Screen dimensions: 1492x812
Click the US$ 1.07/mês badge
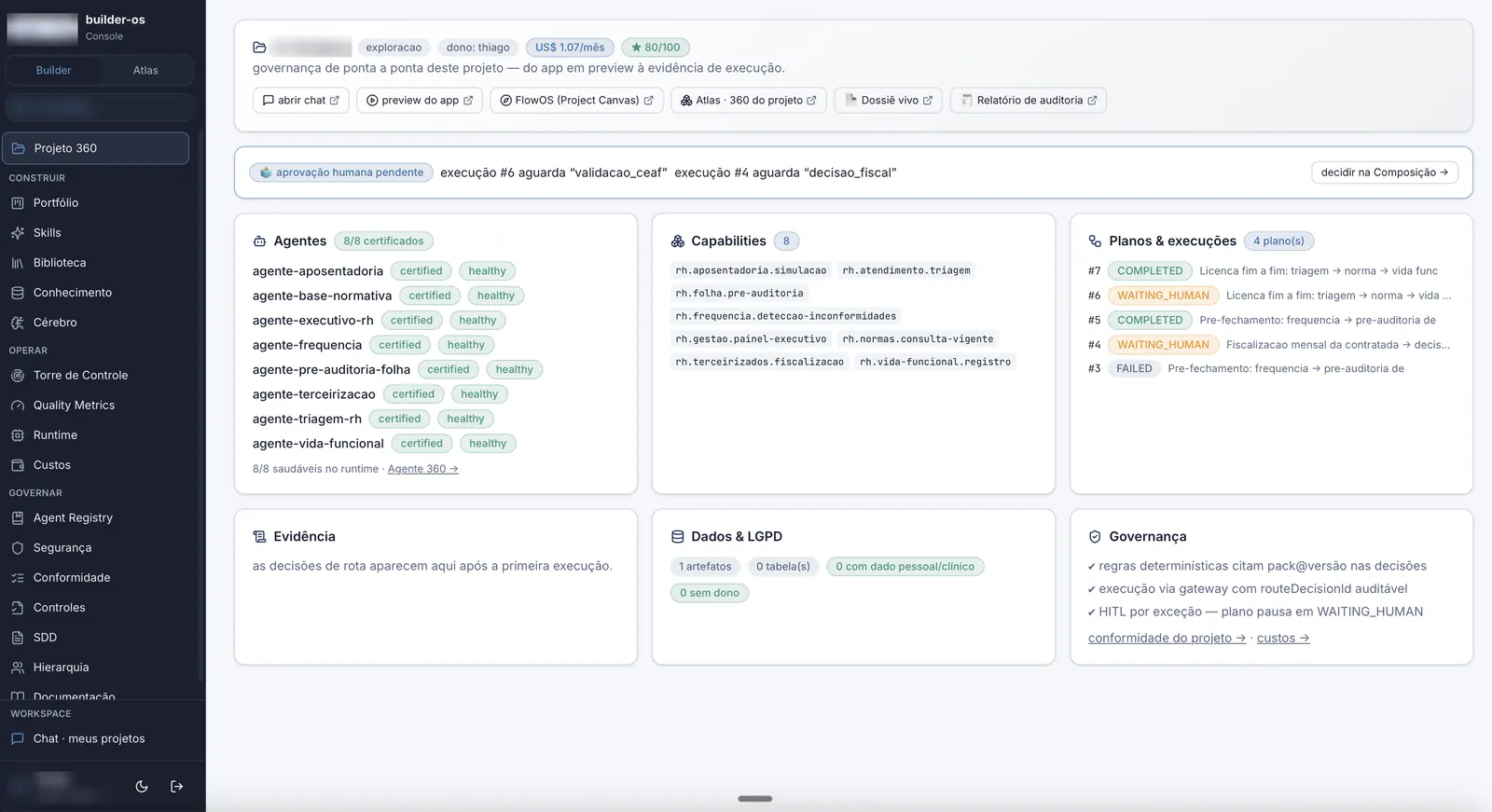click(x=570, y=47)
